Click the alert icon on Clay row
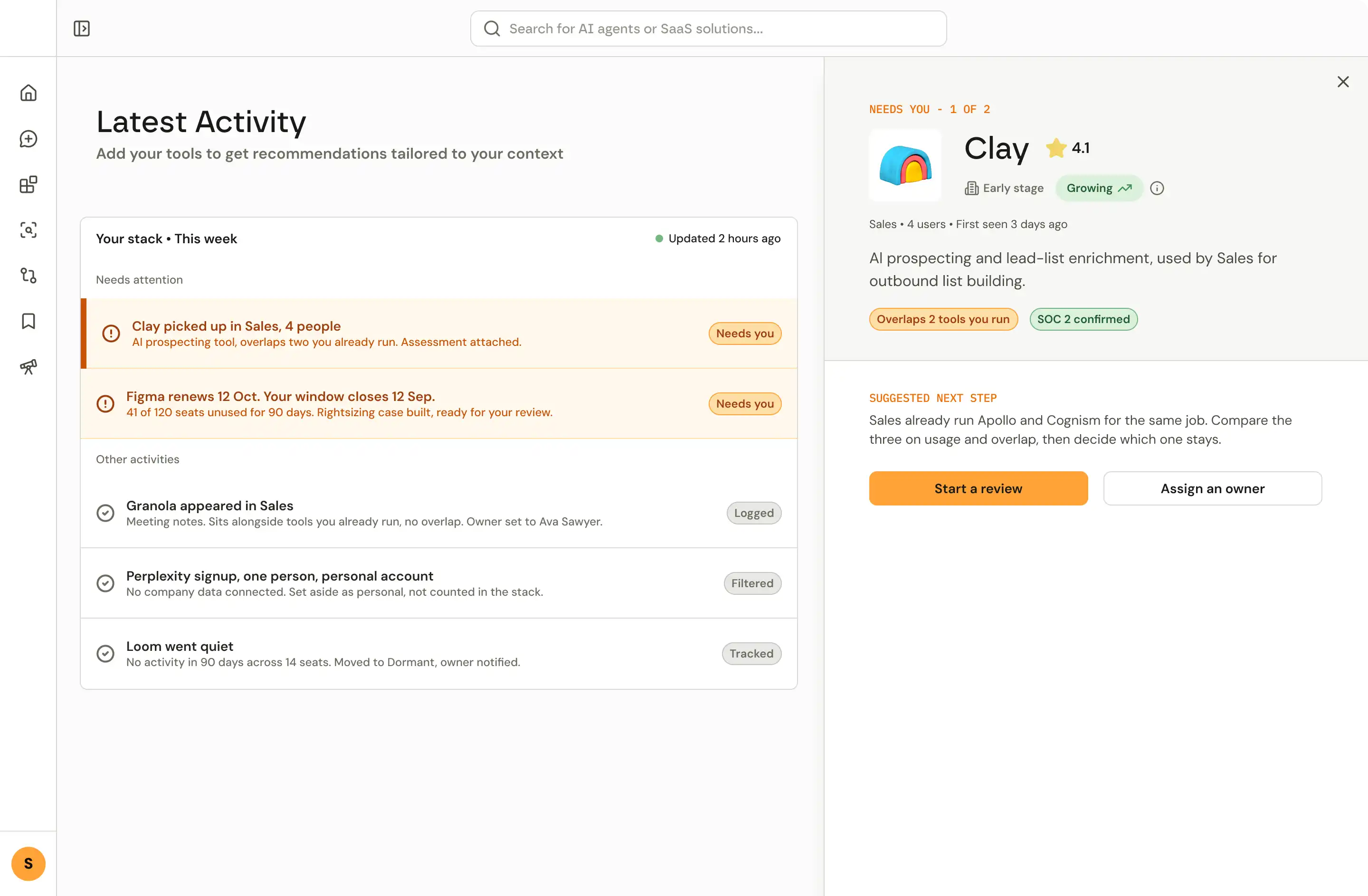The height and width of the screenshot is (896, 1368). coord(111,334)
